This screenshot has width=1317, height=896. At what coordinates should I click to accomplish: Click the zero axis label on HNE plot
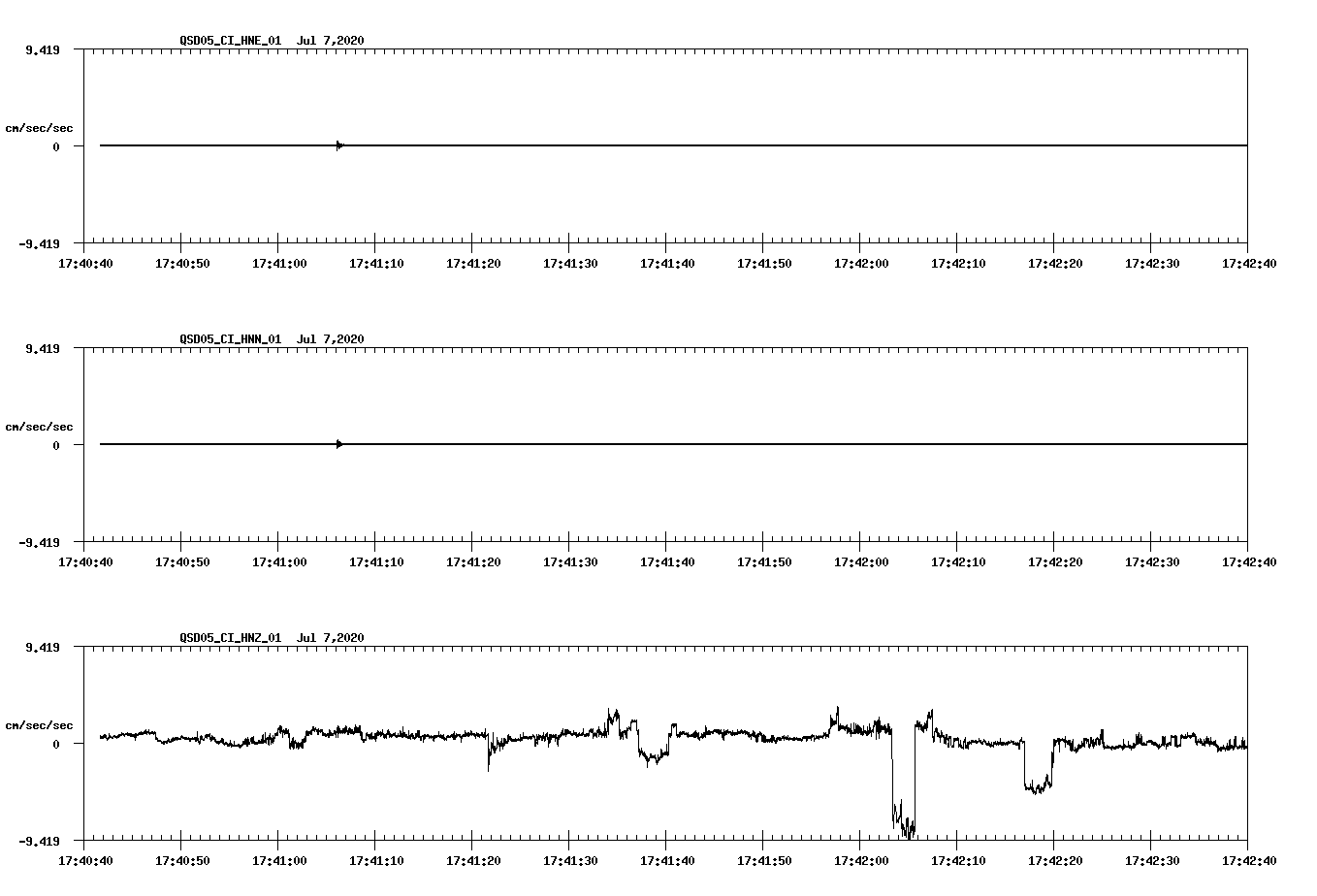coord(56,146)
